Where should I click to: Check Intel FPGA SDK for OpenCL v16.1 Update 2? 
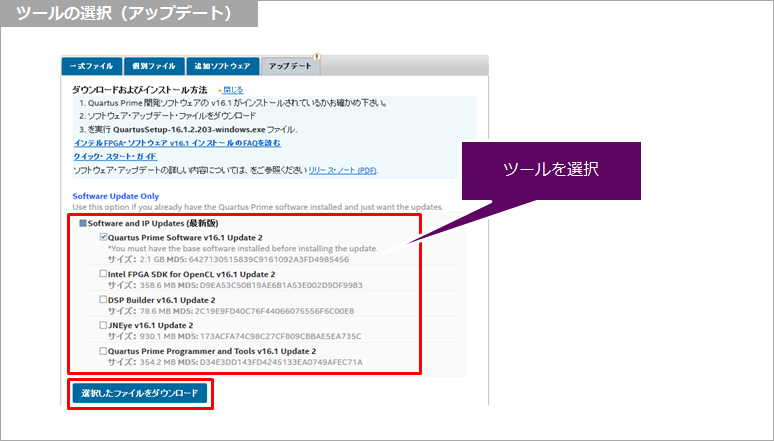pos(103,274)
